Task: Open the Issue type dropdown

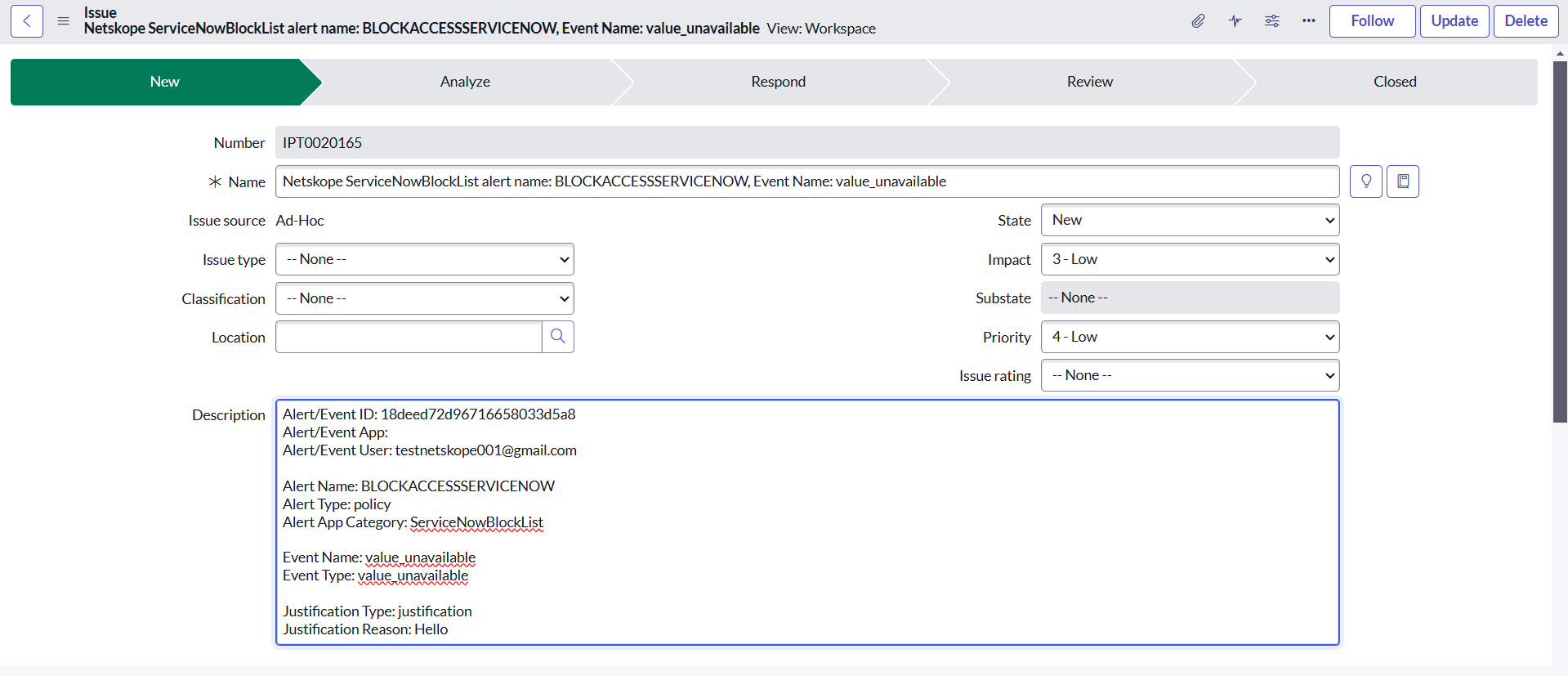Action: [425, 259]
